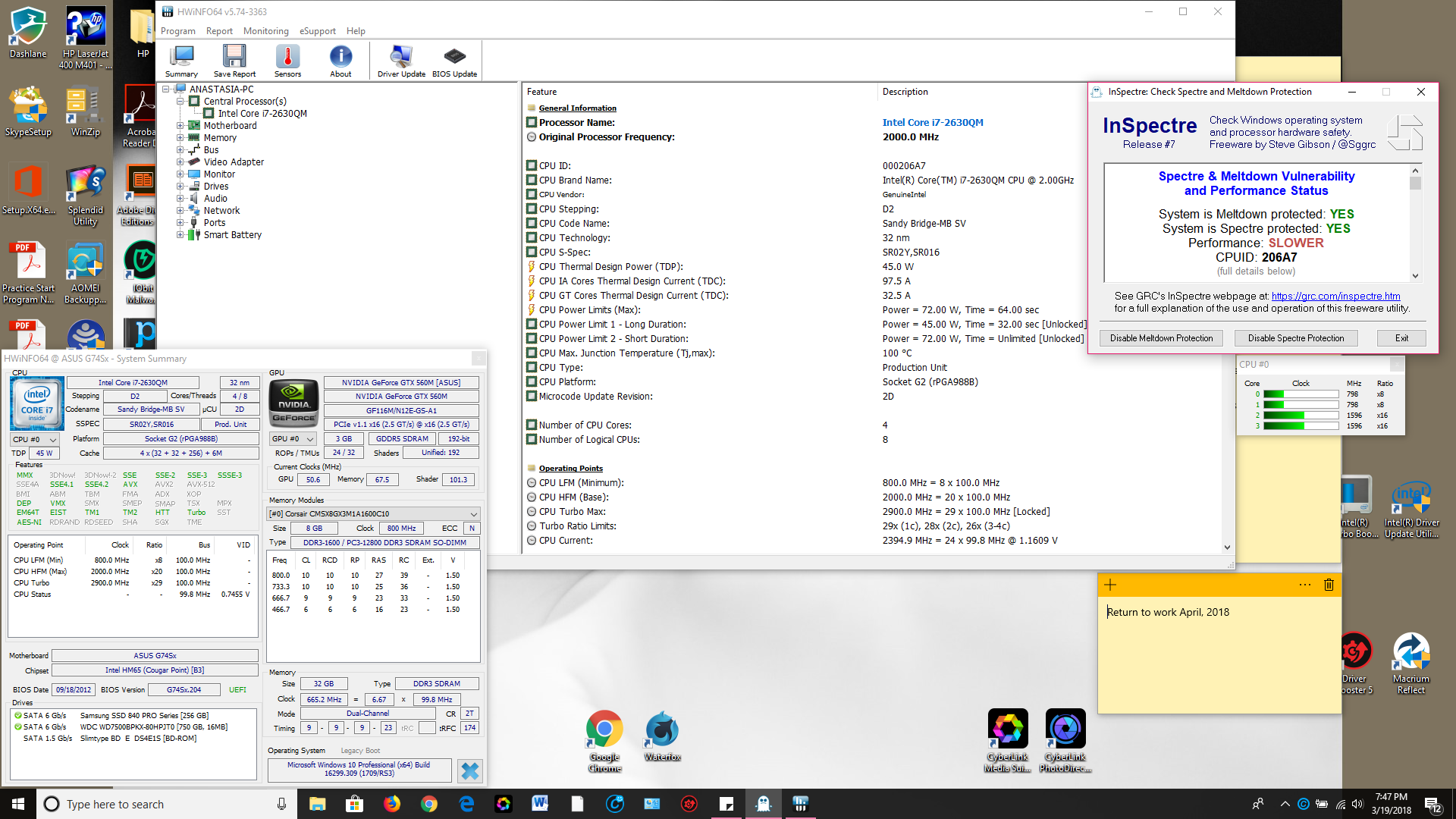1456x819 pixels.
Task: Open the Action Center notifications icon
Action: click(x=1433, y=805)
